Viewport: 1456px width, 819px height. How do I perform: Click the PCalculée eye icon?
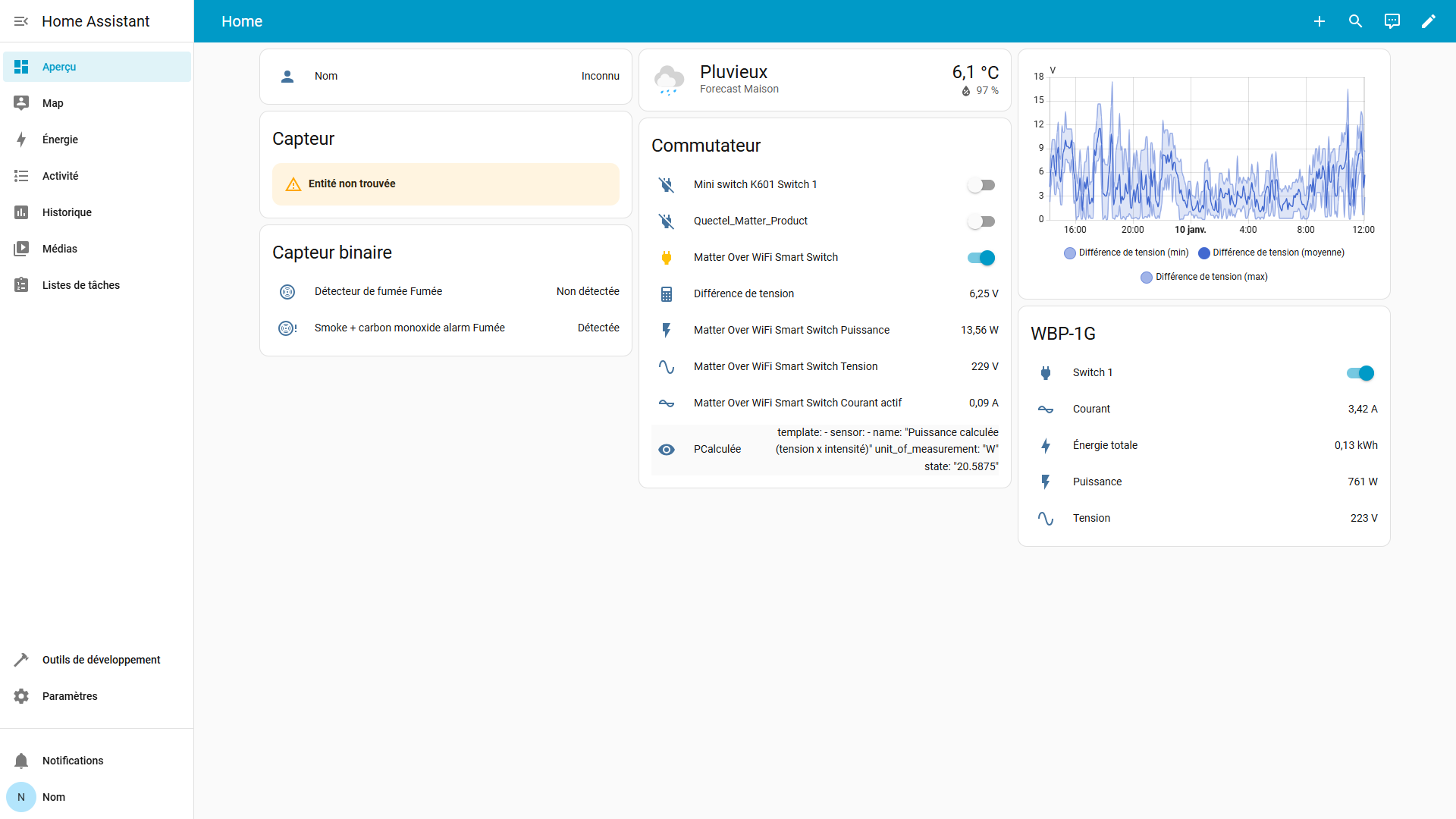coord(667,450)
